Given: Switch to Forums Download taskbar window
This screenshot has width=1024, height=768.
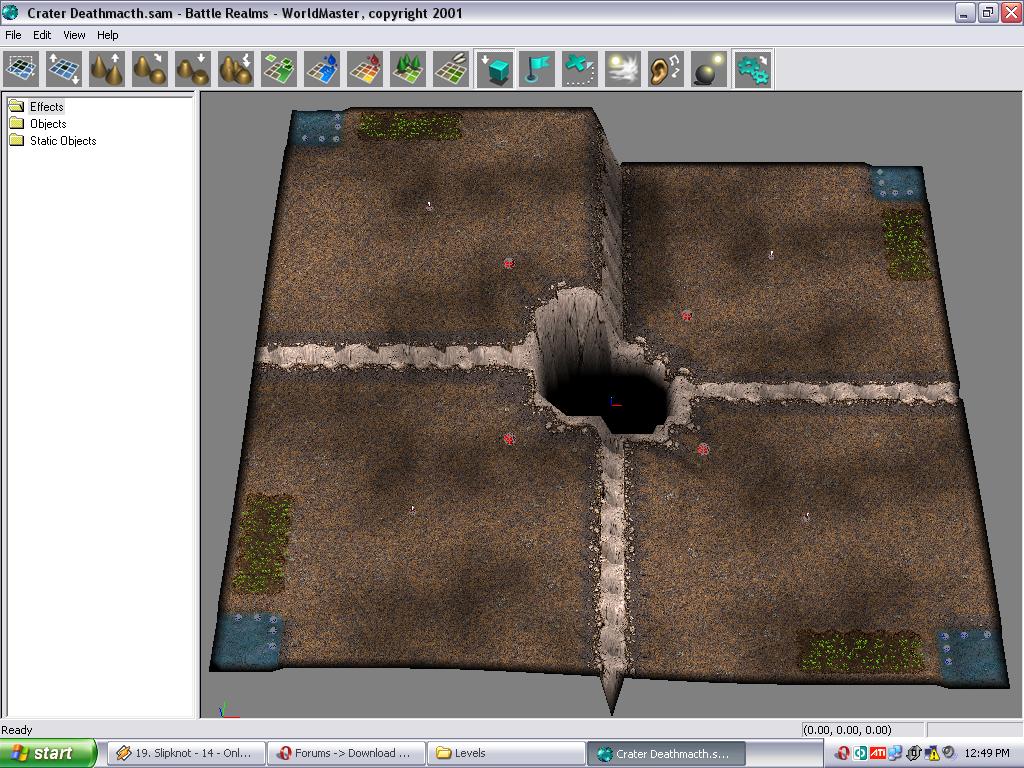Looking at the screenshot, I should click(346, 753).
